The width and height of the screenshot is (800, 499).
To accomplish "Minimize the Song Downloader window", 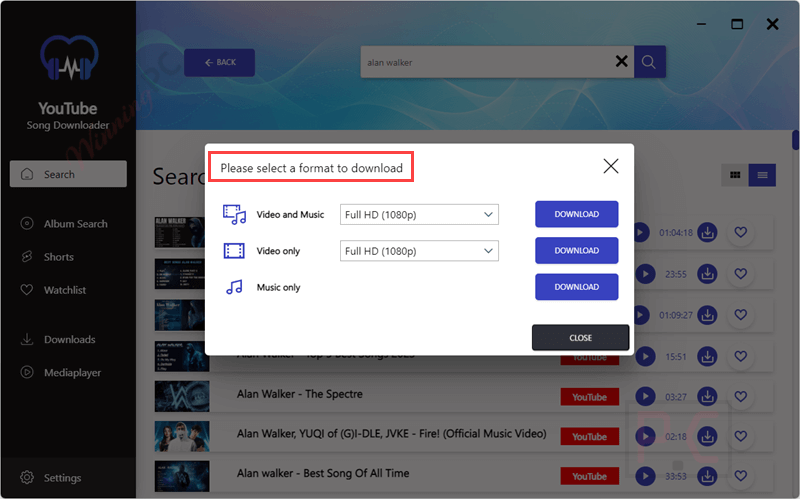I will (702, 24).
